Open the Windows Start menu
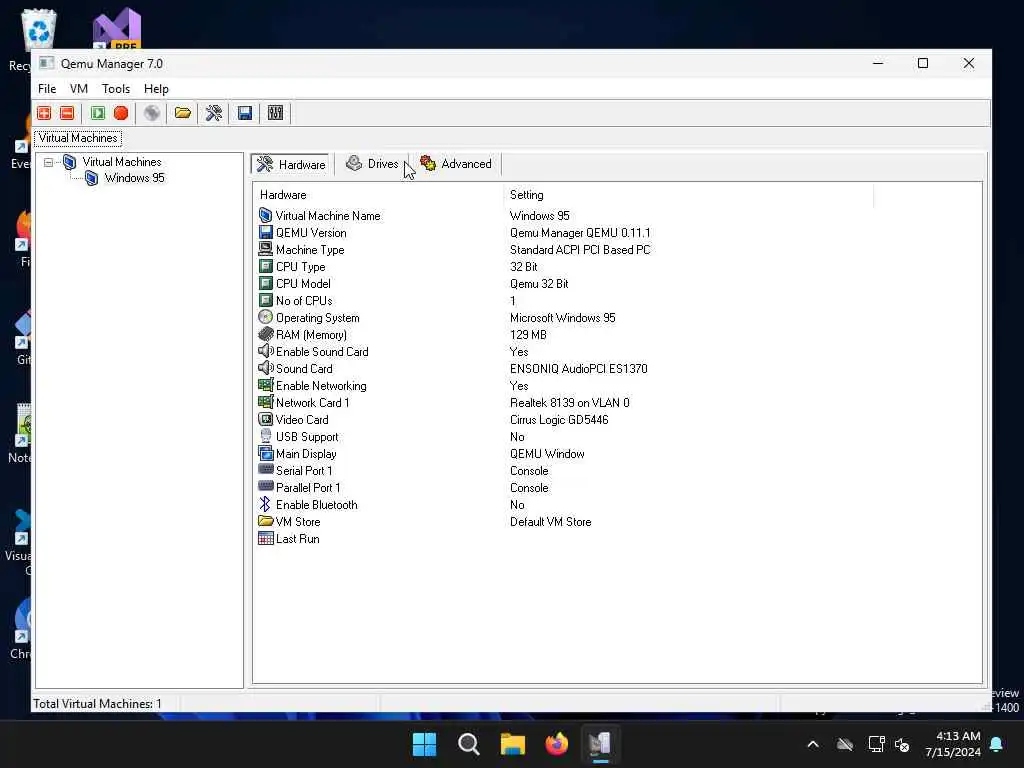Screen dimensions: 1024x768 pos(424,744)
